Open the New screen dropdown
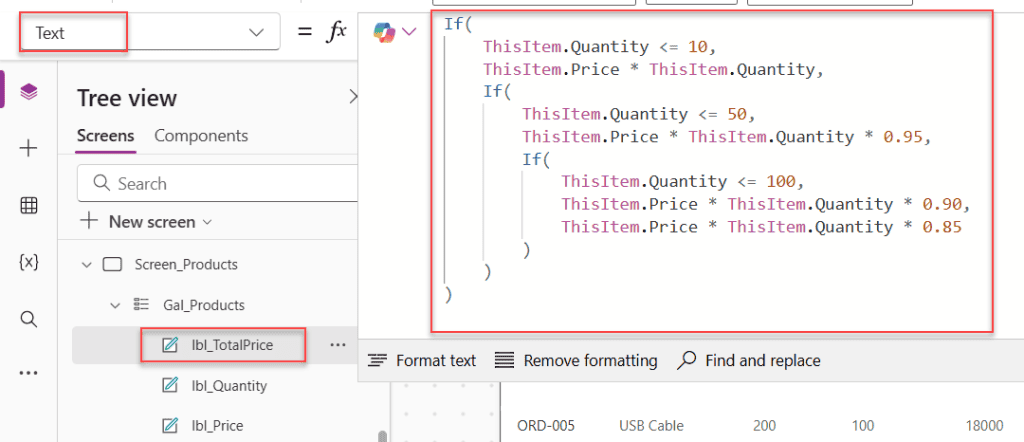1024x442 pixels. click(147, 222)
